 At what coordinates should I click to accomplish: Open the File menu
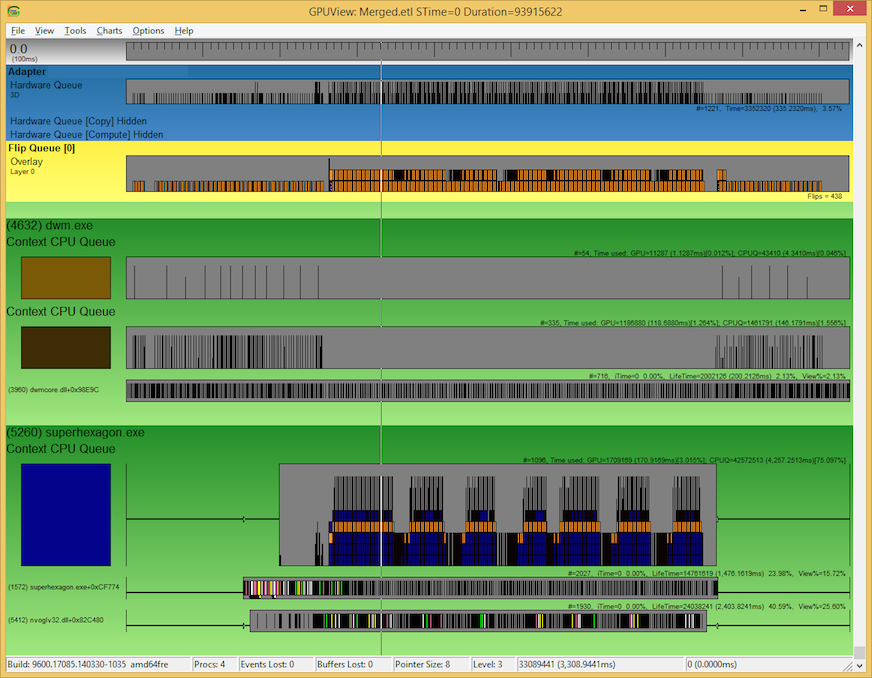(18, 31)
